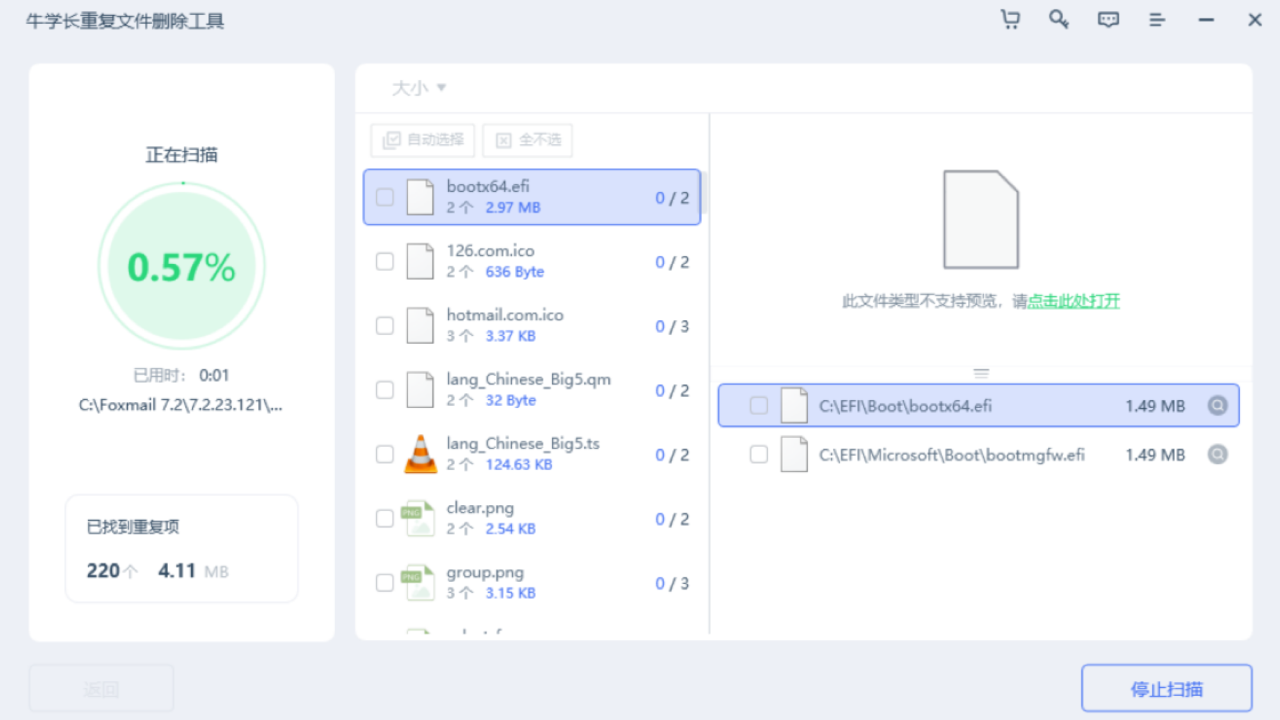1280x720 pixels.
Task: Click the key-shaped registration icon
Action: click(x=1059, y=19)
